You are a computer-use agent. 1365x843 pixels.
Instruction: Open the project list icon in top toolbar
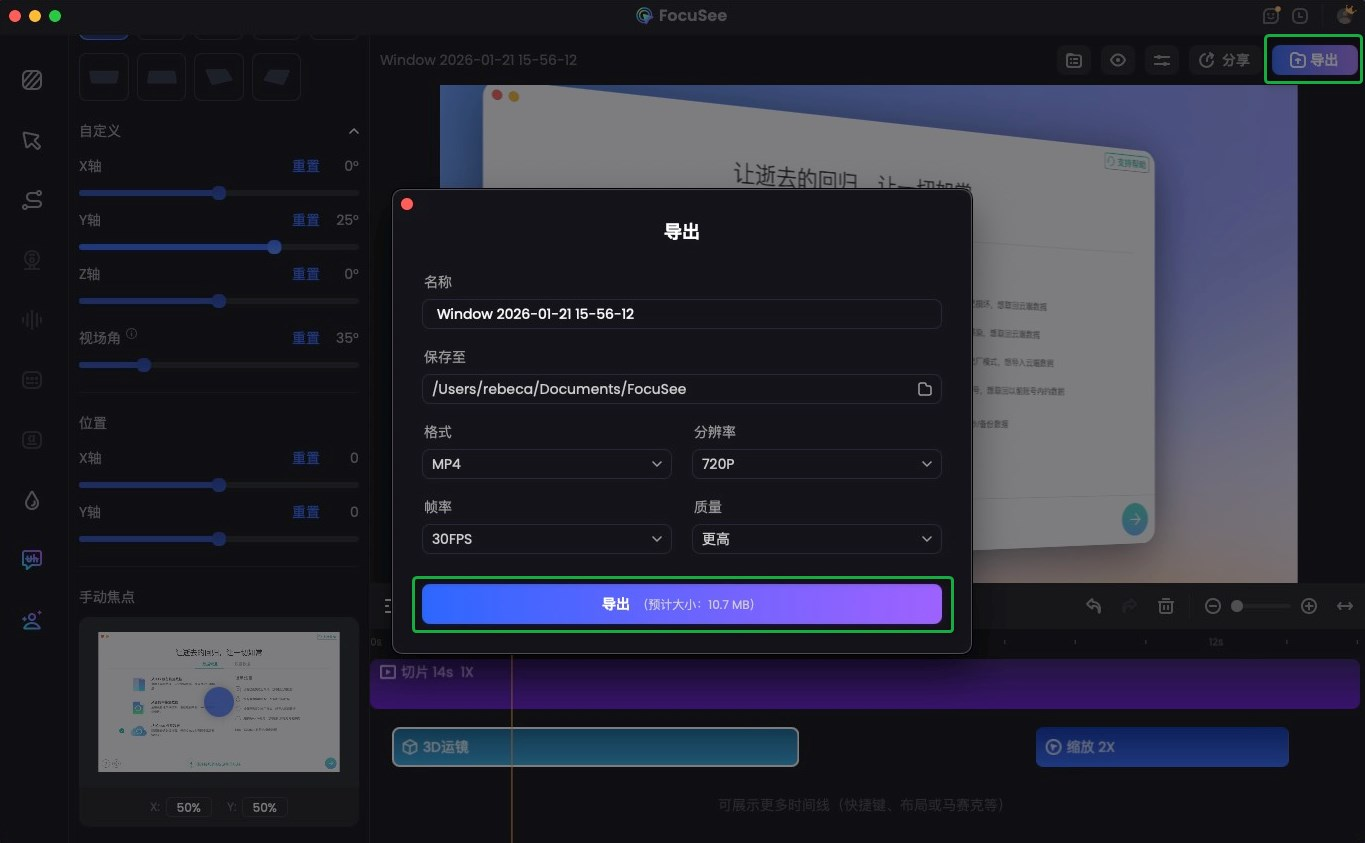point(1074,61)
